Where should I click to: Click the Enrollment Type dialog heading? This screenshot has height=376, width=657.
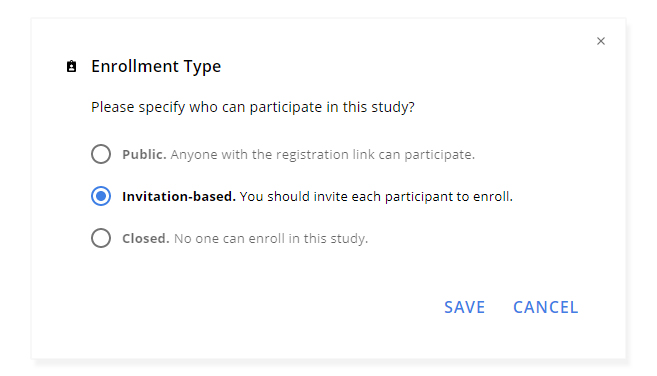coord(156,66)
